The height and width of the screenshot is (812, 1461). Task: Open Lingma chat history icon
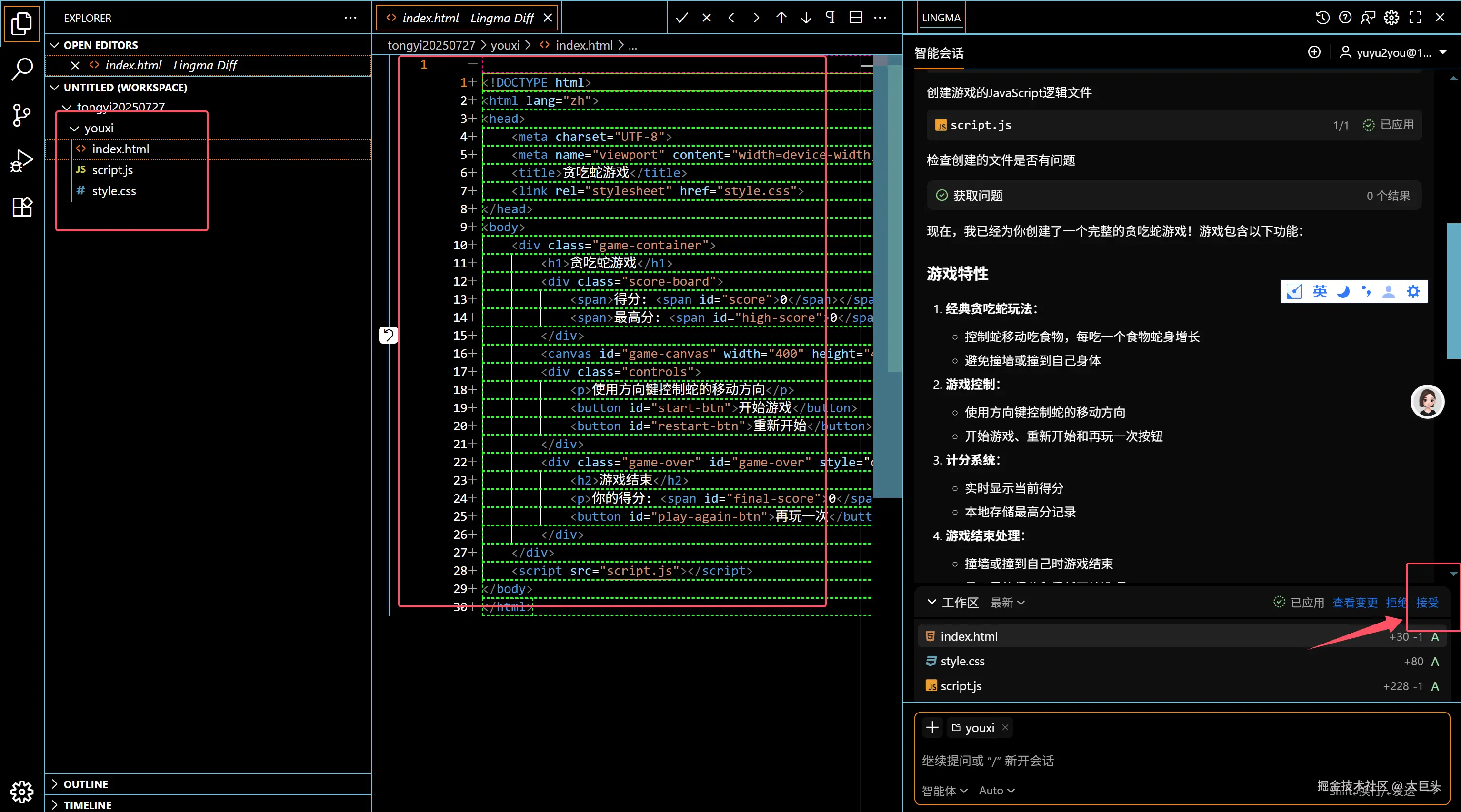point(1322,18)
